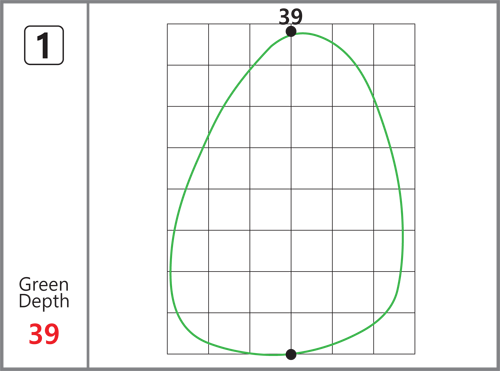Click inside the green near its wide bottom
Image resolution: width=500 pixels, height=371 pixels.
[287, 300]
